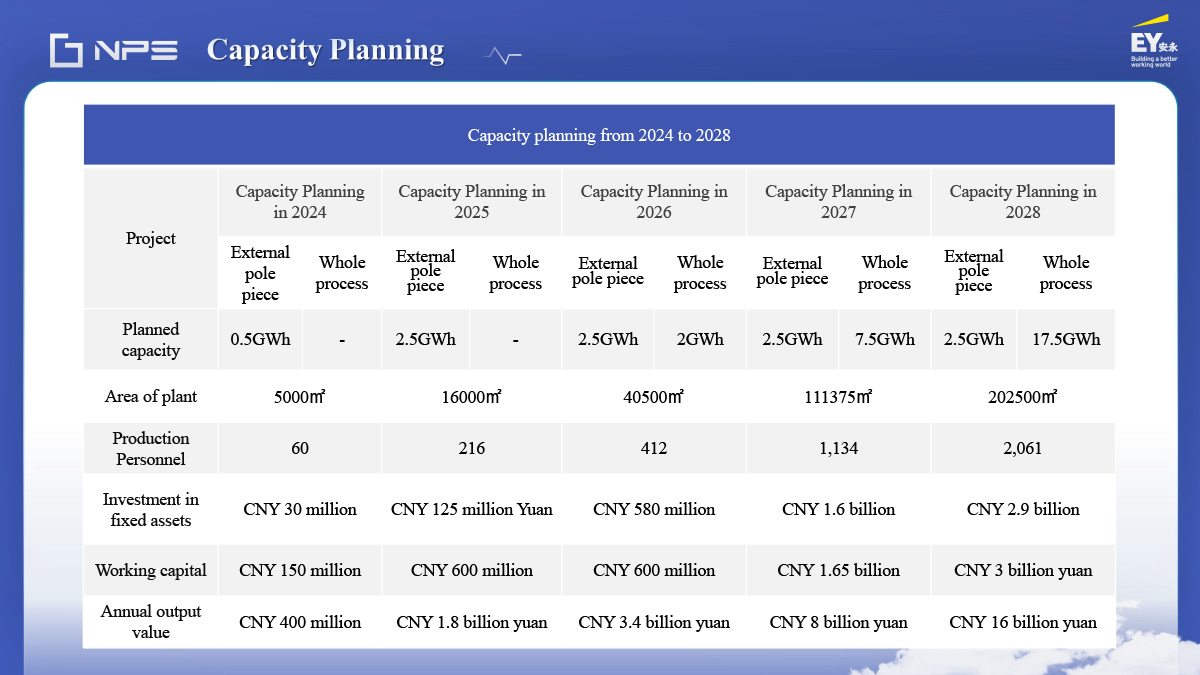Click 'Investment in fixed assets' row label

[x=151, y=510]
